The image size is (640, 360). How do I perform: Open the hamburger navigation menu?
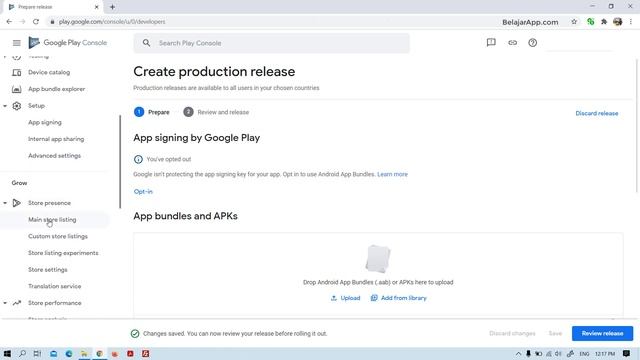[x=16, y=43]
